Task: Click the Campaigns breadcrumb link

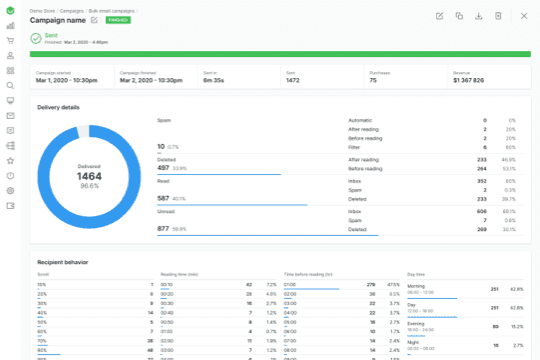Action: (72, 11)
